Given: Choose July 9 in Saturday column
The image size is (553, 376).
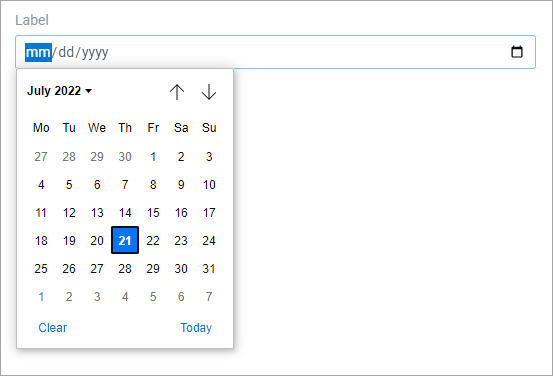Looking at the screenshot, I should pos(181,184).
